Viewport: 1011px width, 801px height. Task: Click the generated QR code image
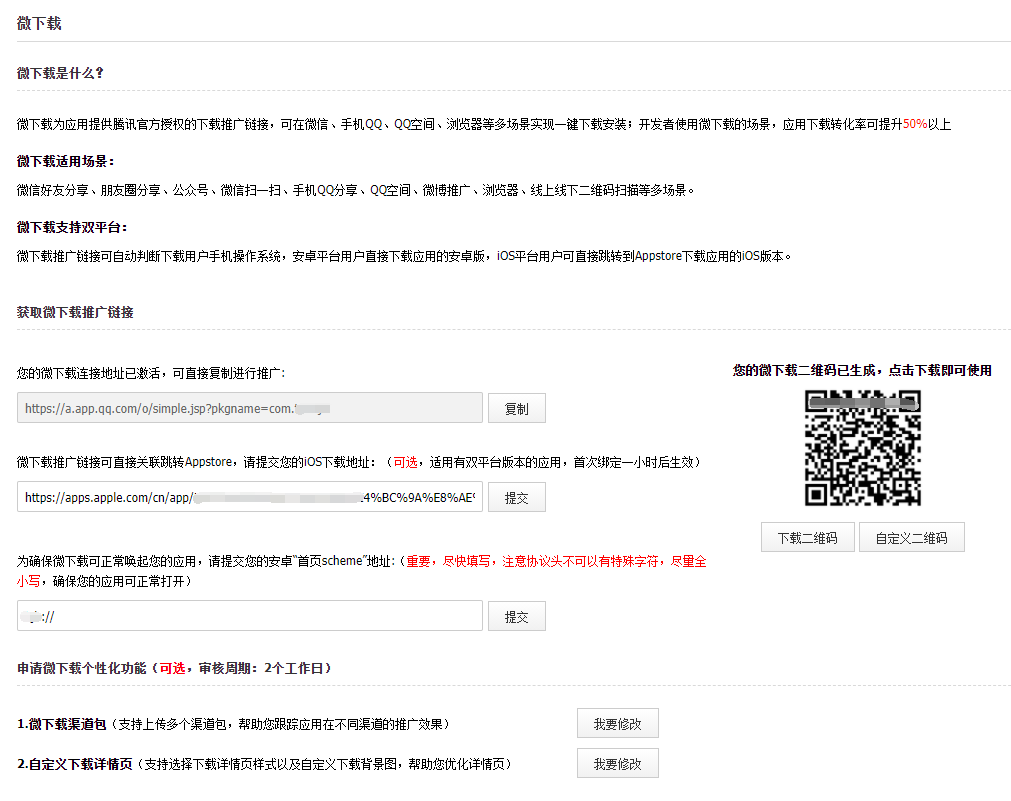point(862,447)
